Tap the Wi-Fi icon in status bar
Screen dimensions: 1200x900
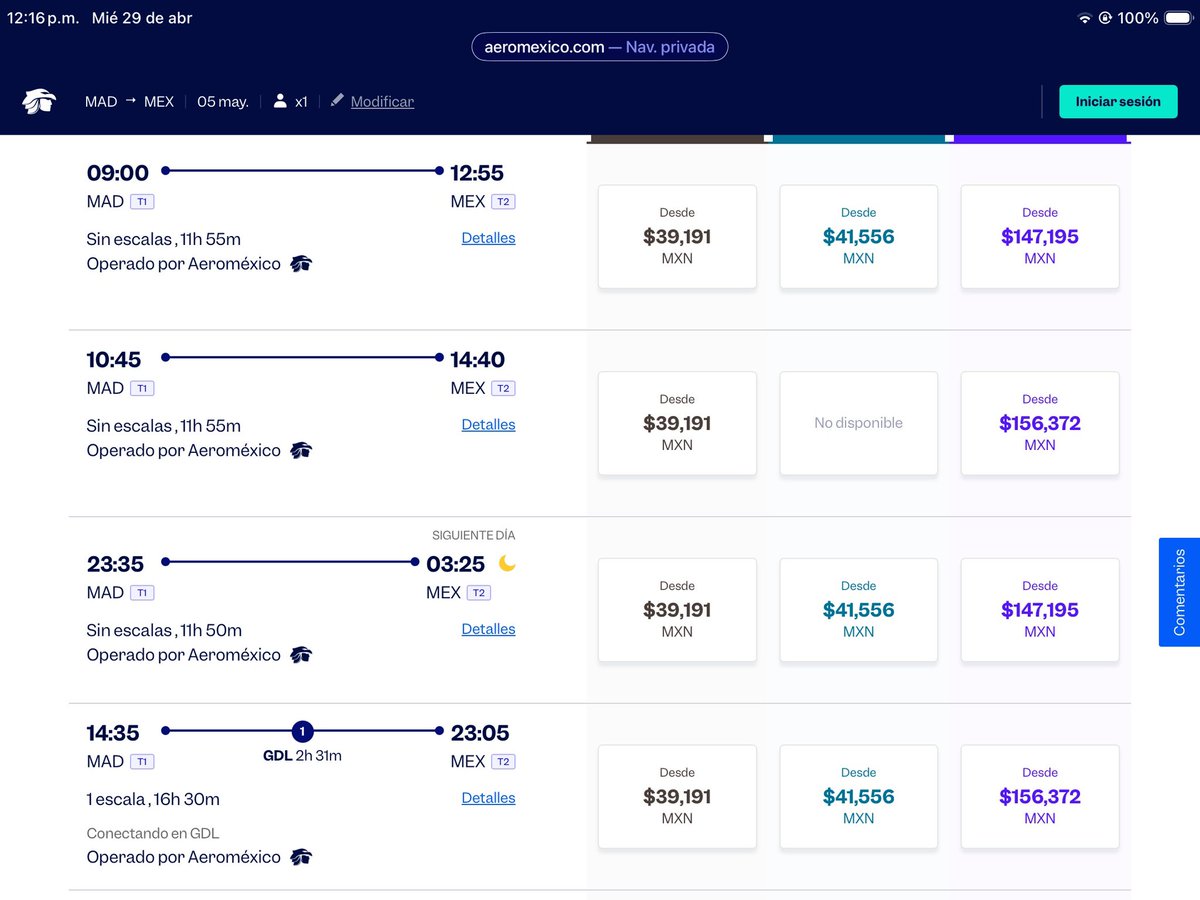[1084, 18]
